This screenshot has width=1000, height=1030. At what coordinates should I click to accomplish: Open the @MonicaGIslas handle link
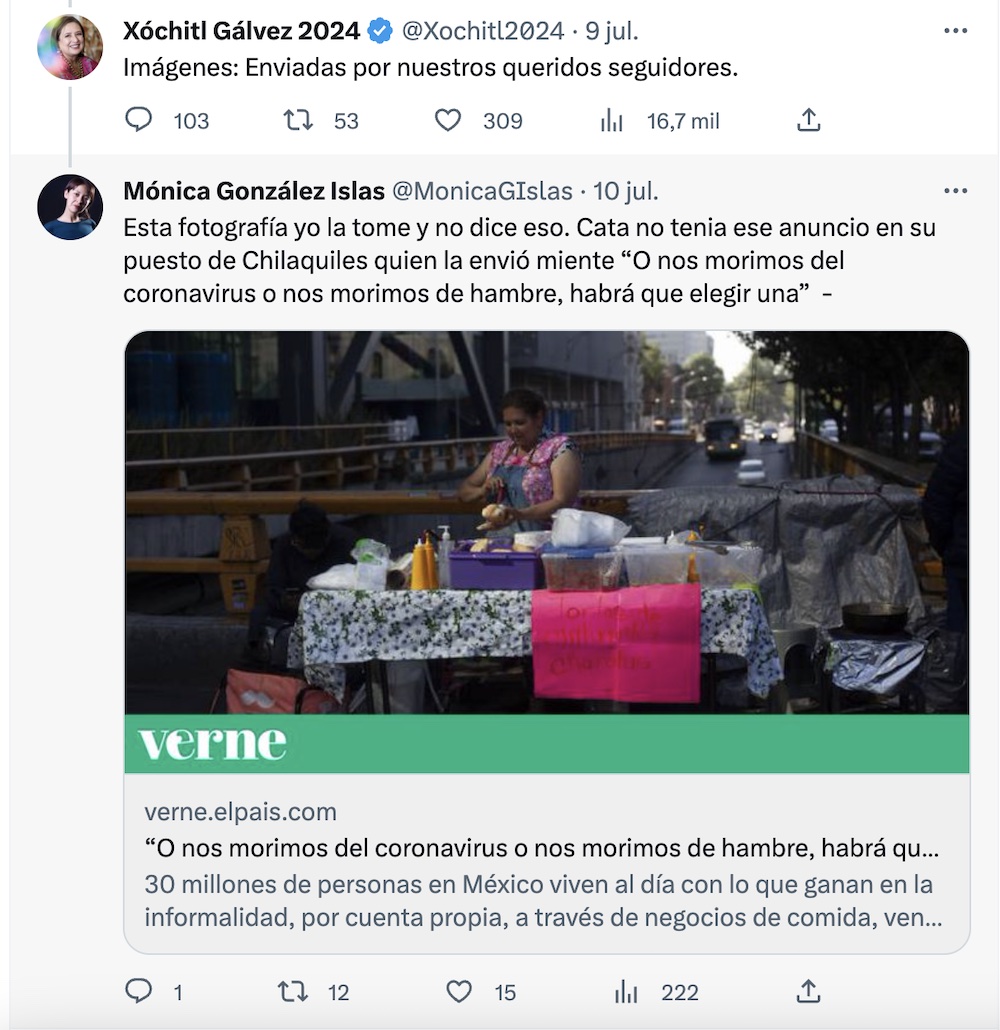481,191
